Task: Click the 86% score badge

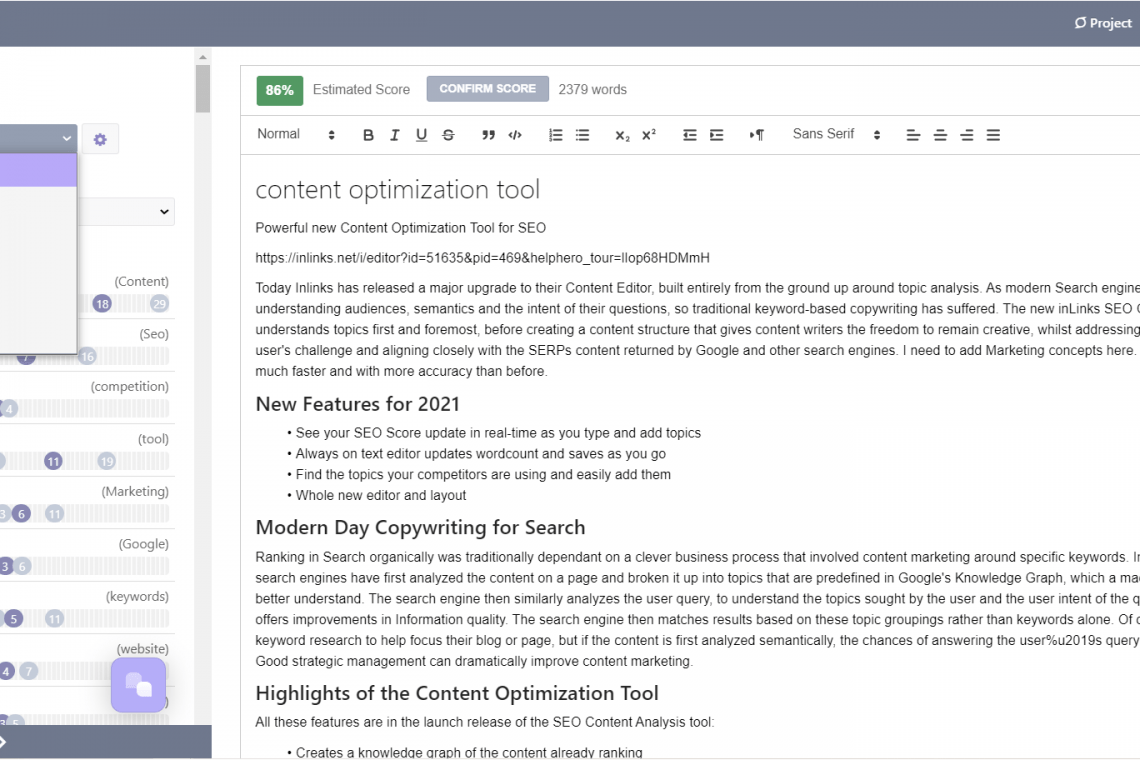Action: click(x=280, y=90)
